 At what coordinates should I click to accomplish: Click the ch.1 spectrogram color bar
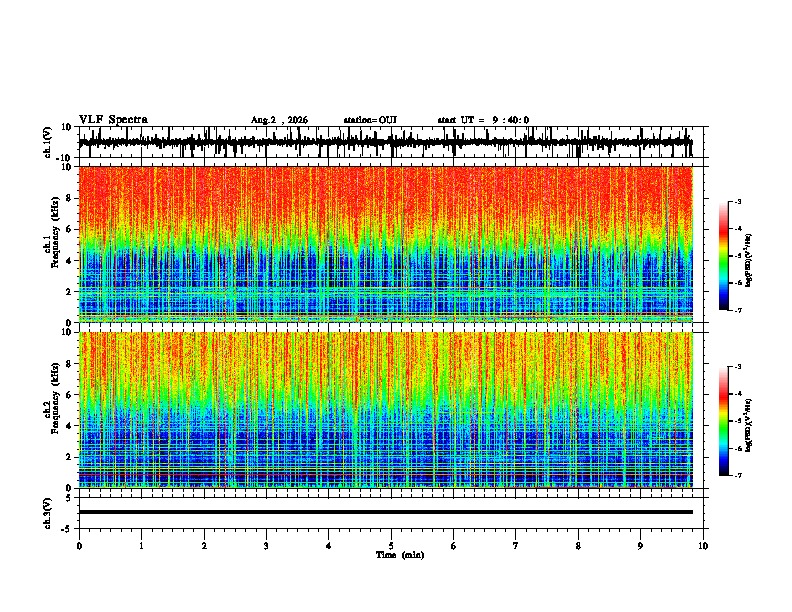coord(724,256)
